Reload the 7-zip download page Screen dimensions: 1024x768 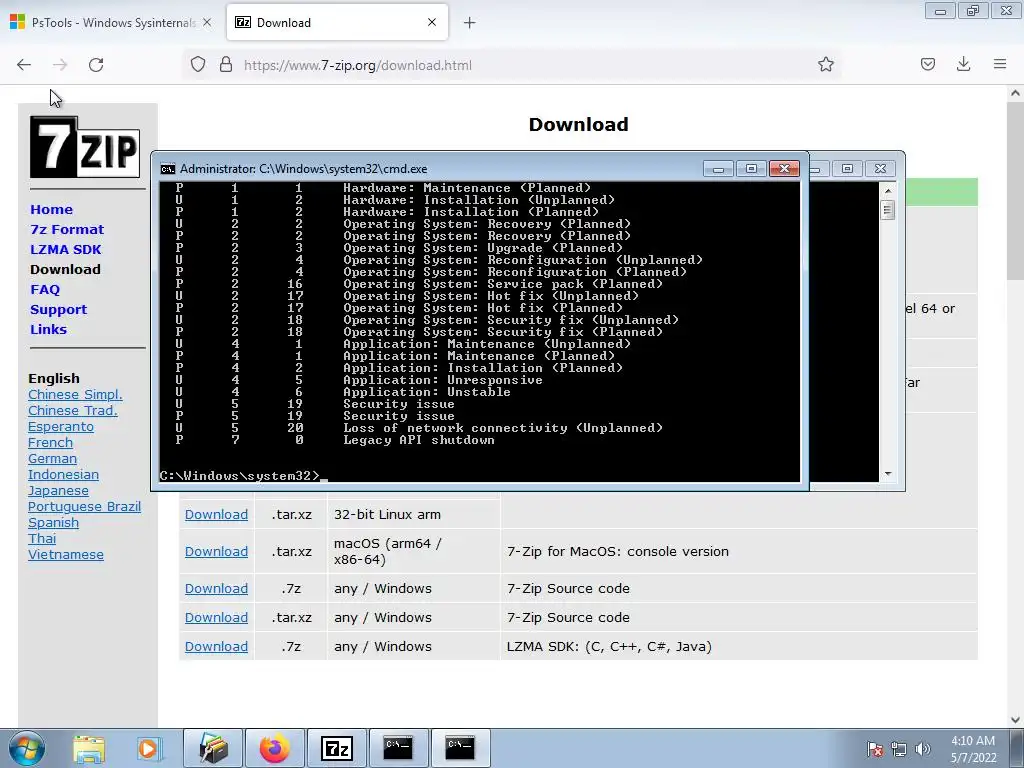tap(96, 65)
